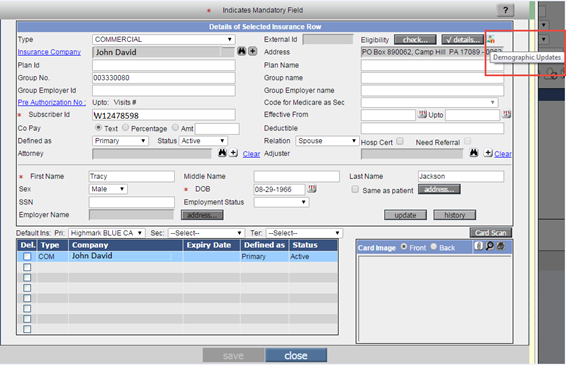The image size is (566, 365).
Task: Click the Subscriber Id field
Action: point(164,115)
